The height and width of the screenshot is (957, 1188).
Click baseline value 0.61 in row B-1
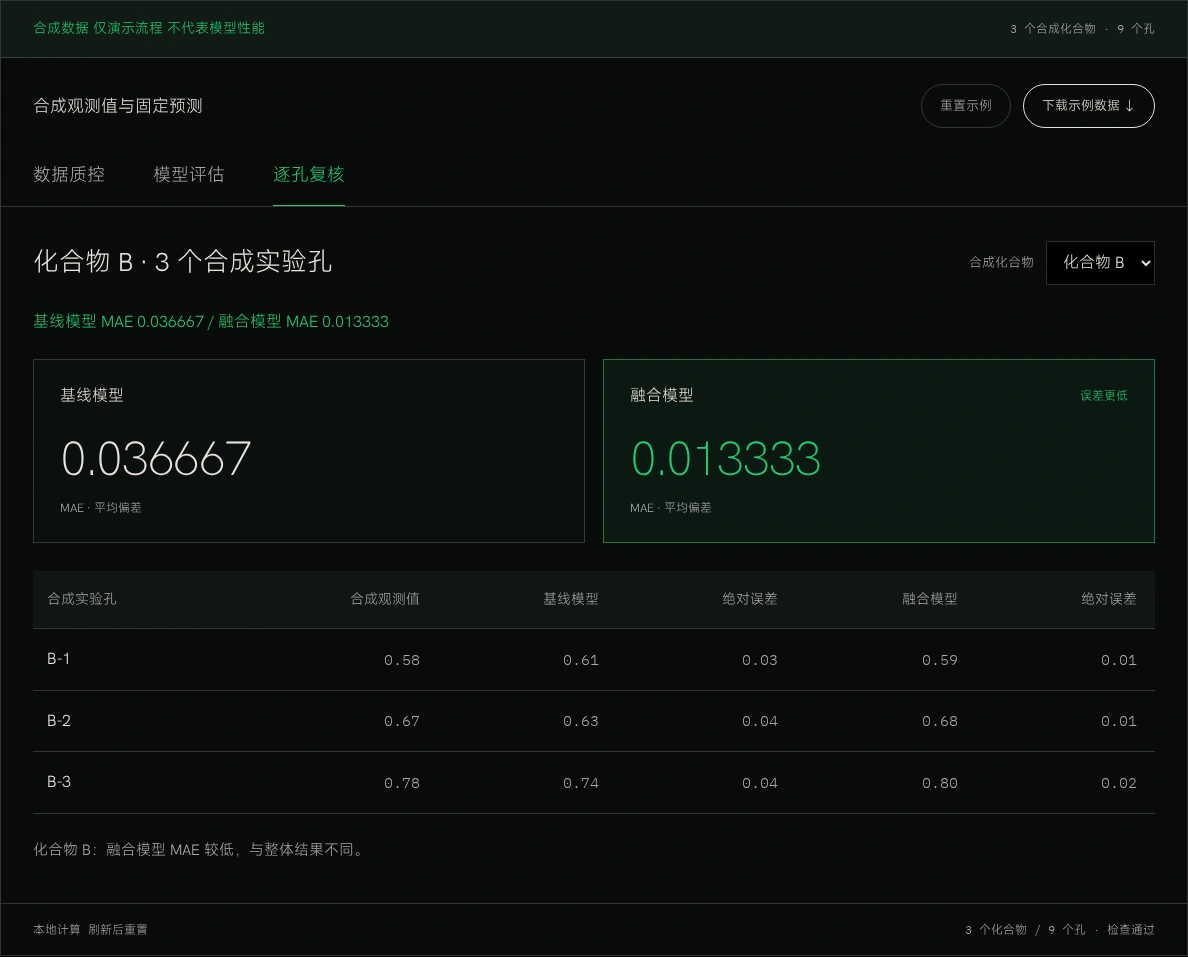tap(580, 660)
